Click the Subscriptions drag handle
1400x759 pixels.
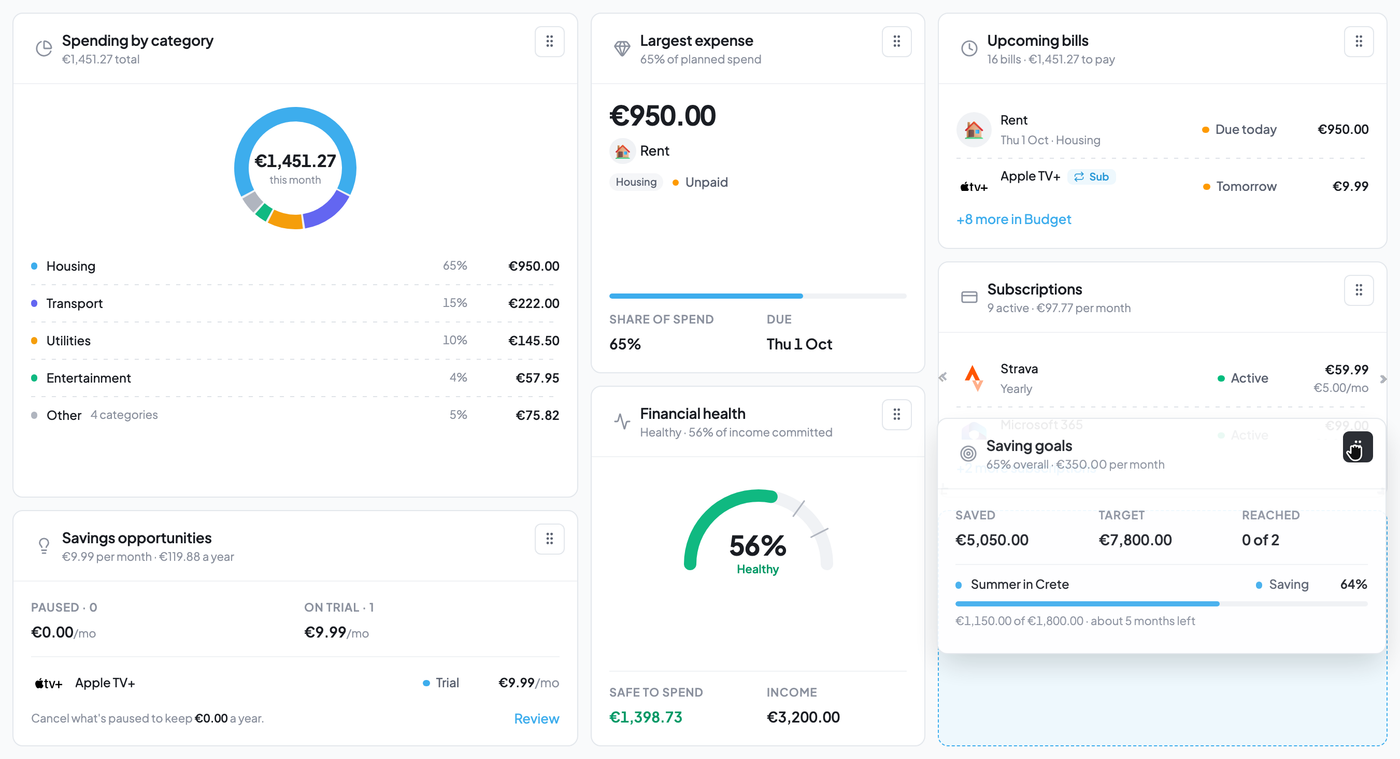(1358, 290)
